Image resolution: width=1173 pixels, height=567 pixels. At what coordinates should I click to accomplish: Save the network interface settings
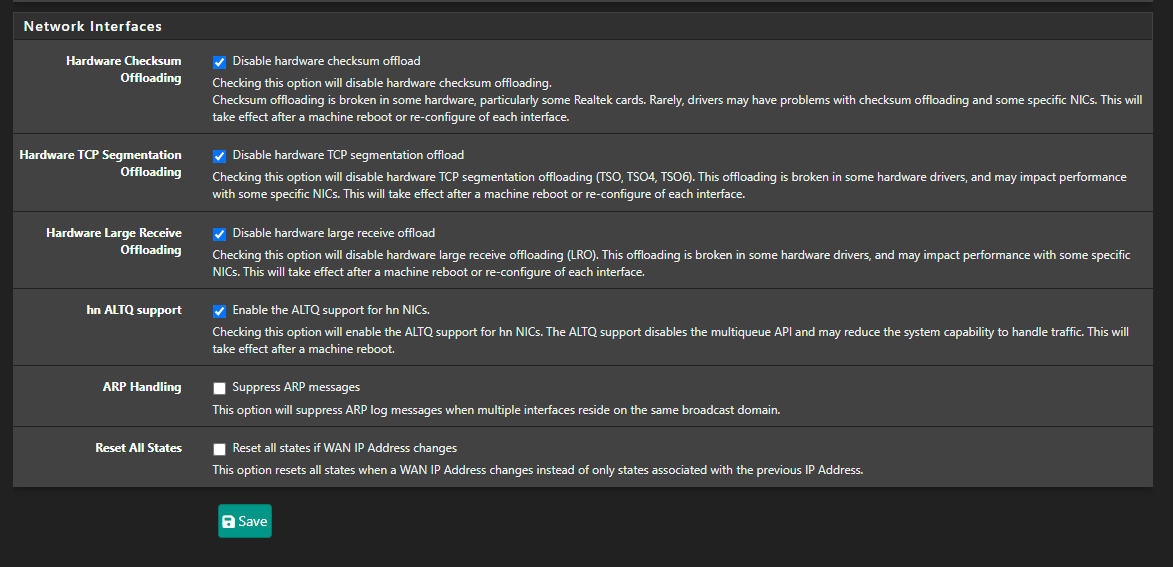(x=245, y=521)
